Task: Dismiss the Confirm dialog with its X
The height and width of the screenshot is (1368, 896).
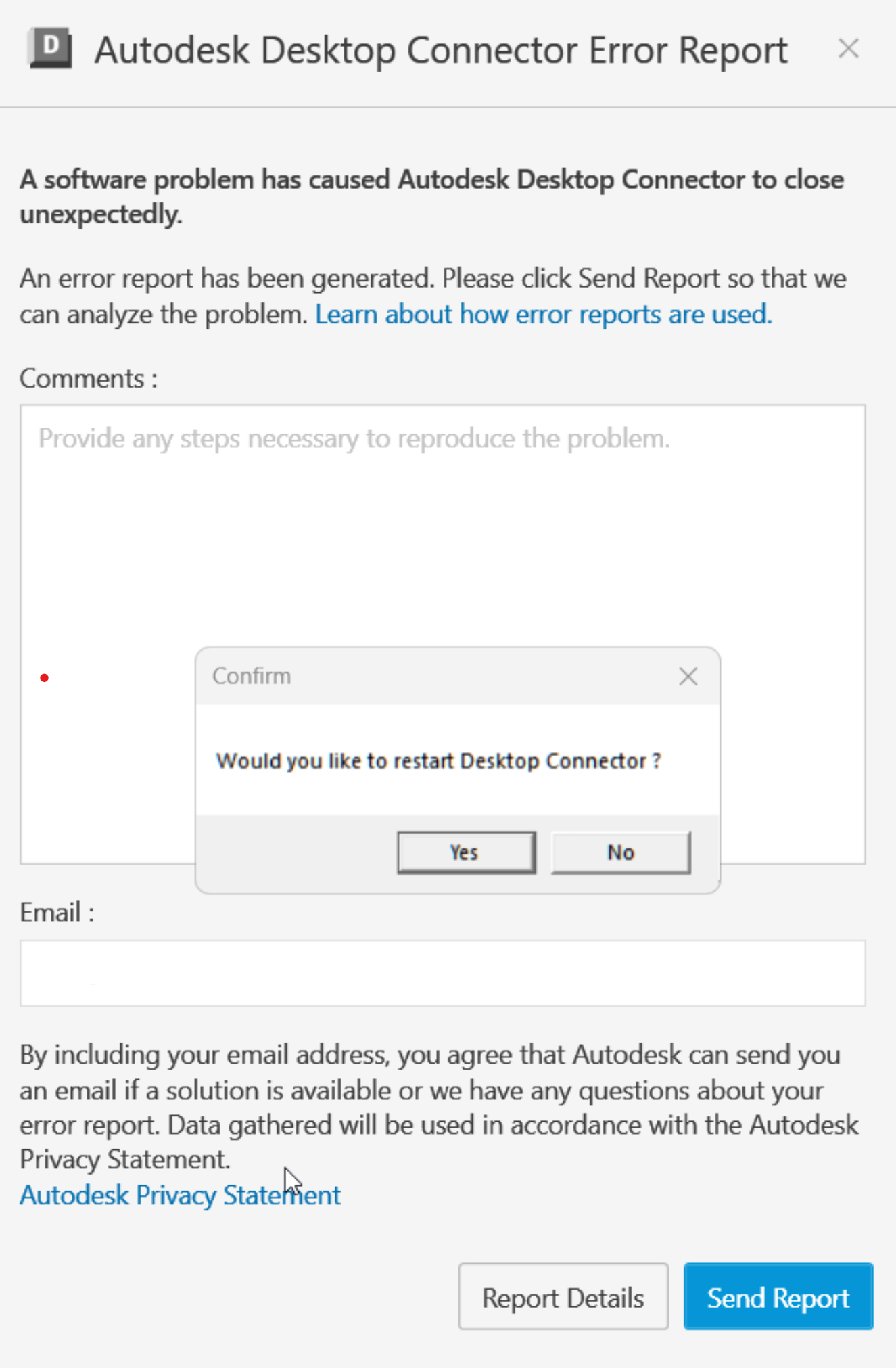Action: (688, 676)
